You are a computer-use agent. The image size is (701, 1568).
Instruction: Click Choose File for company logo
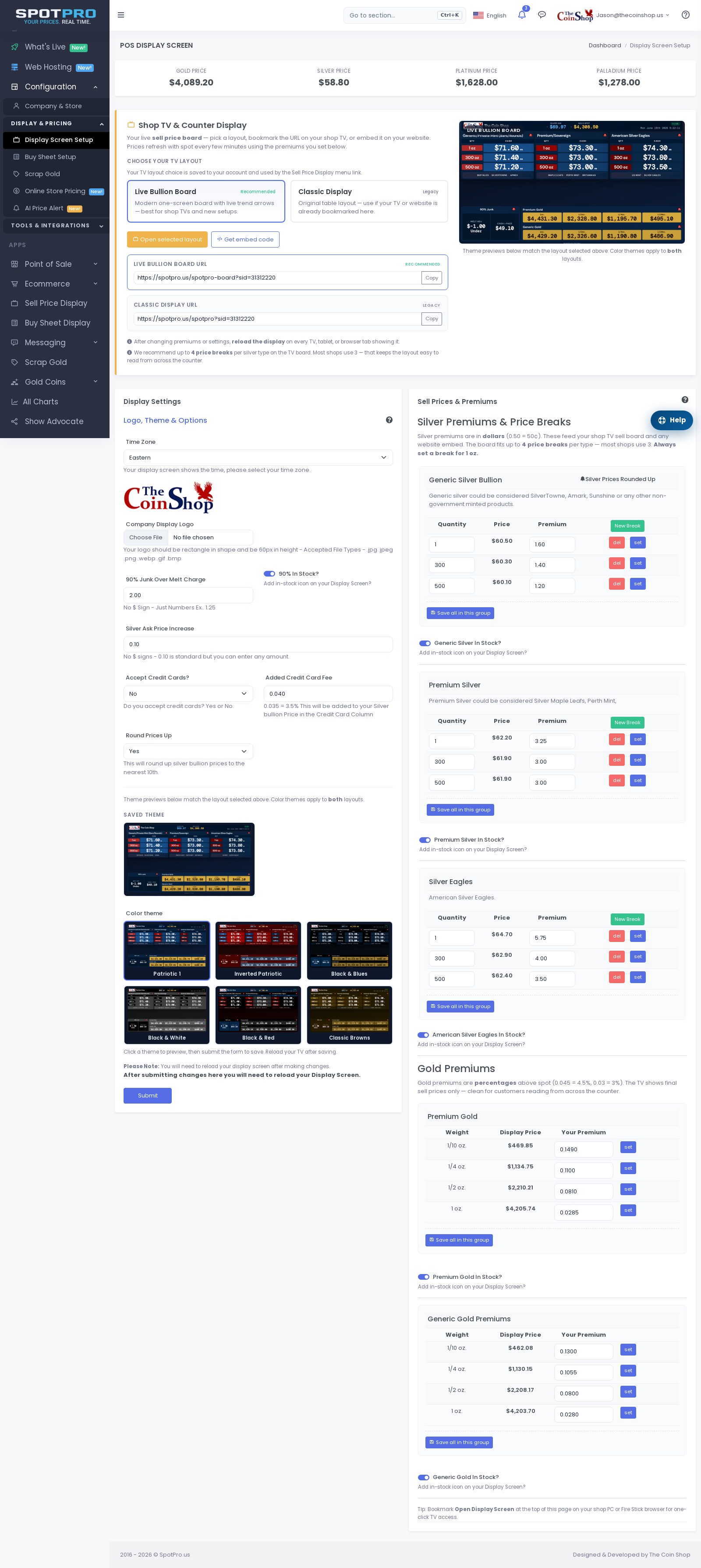pyautogui.click(x=145, y=538)
